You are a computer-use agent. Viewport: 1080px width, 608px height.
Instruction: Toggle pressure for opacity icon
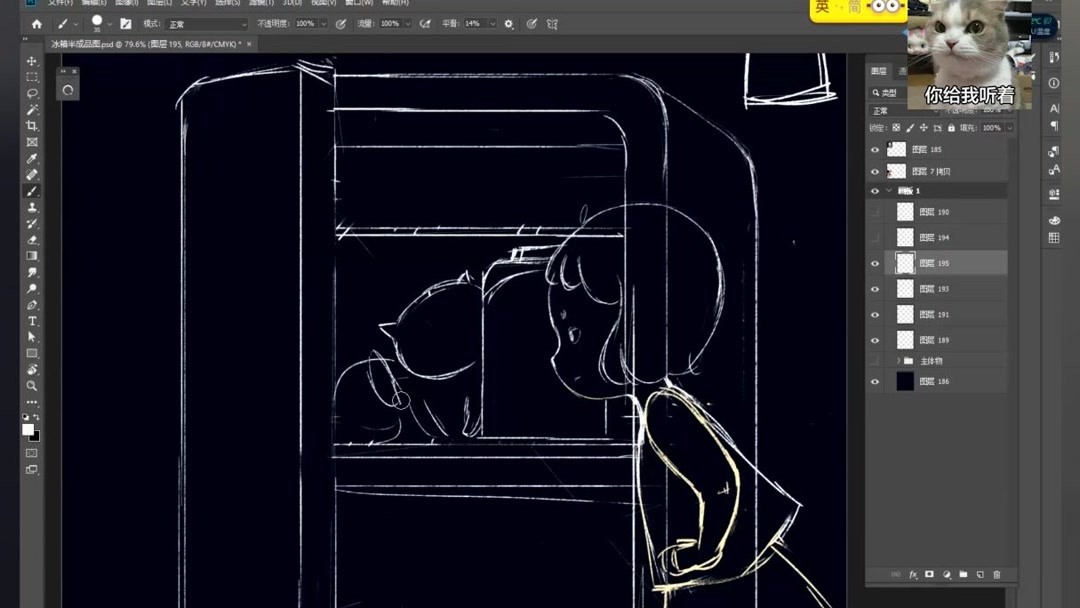(340, 24)
